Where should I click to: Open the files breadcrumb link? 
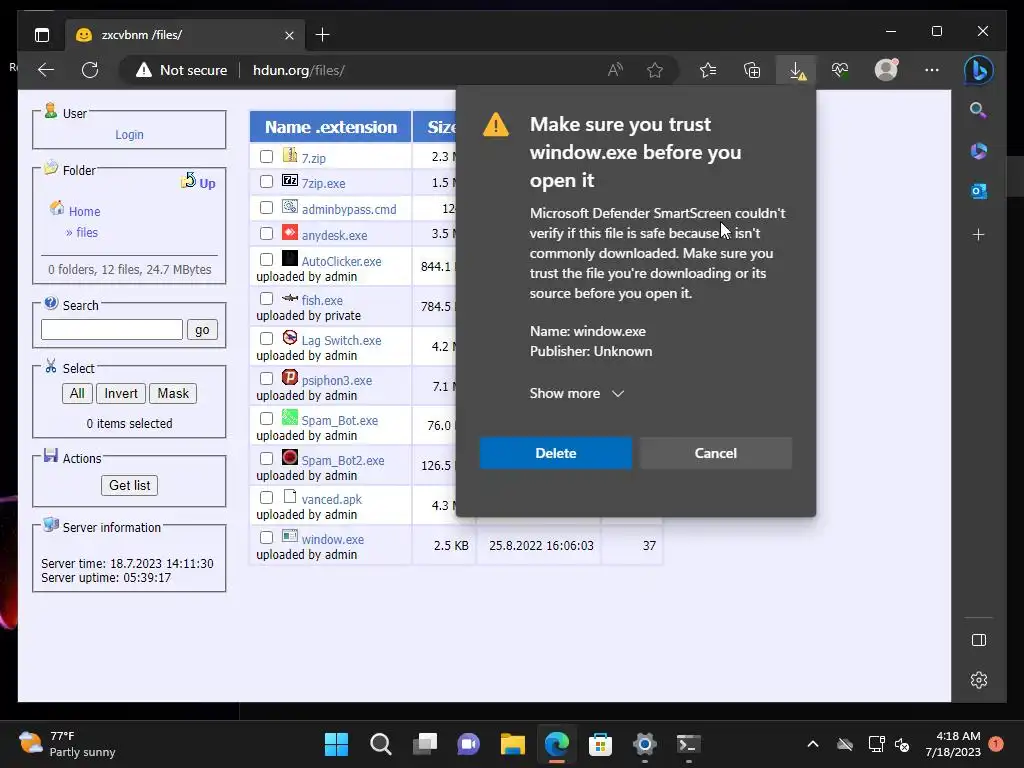pyautogui.click(x=86, y=232)
